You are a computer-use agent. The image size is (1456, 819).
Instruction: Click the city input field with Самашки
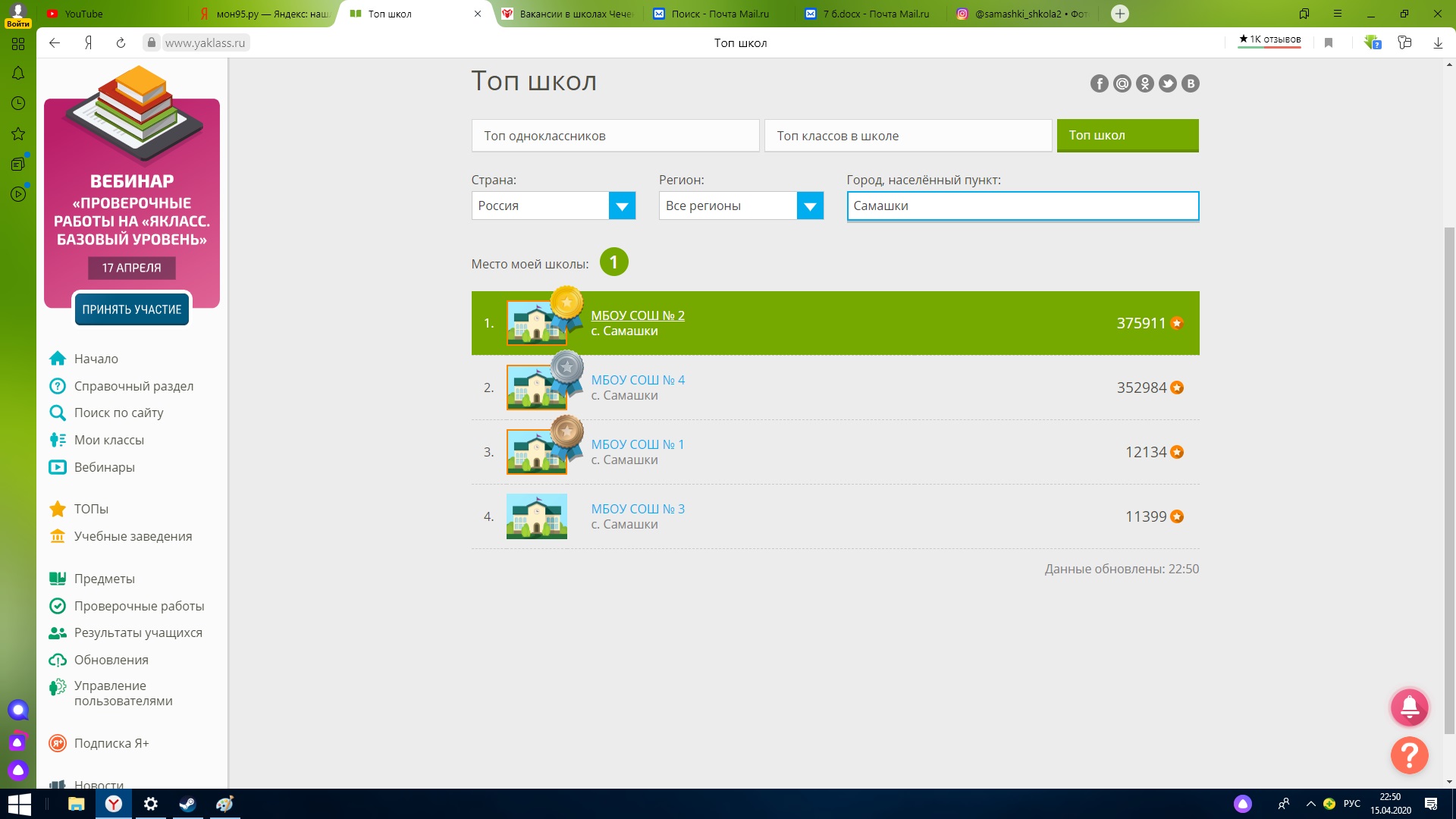1021,206
